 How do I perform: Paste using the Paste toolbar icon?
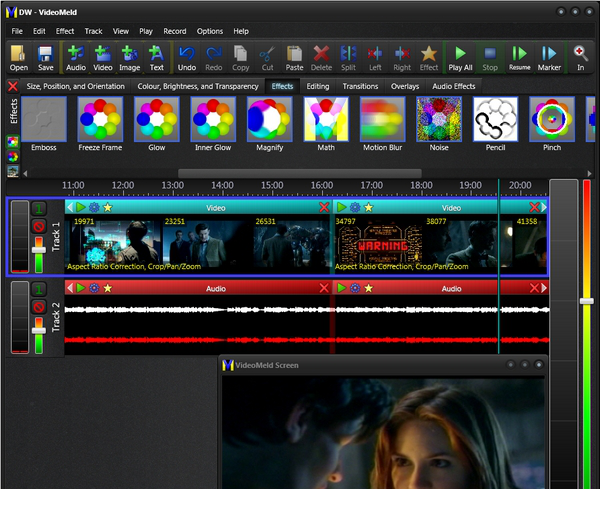coord(294,58)
